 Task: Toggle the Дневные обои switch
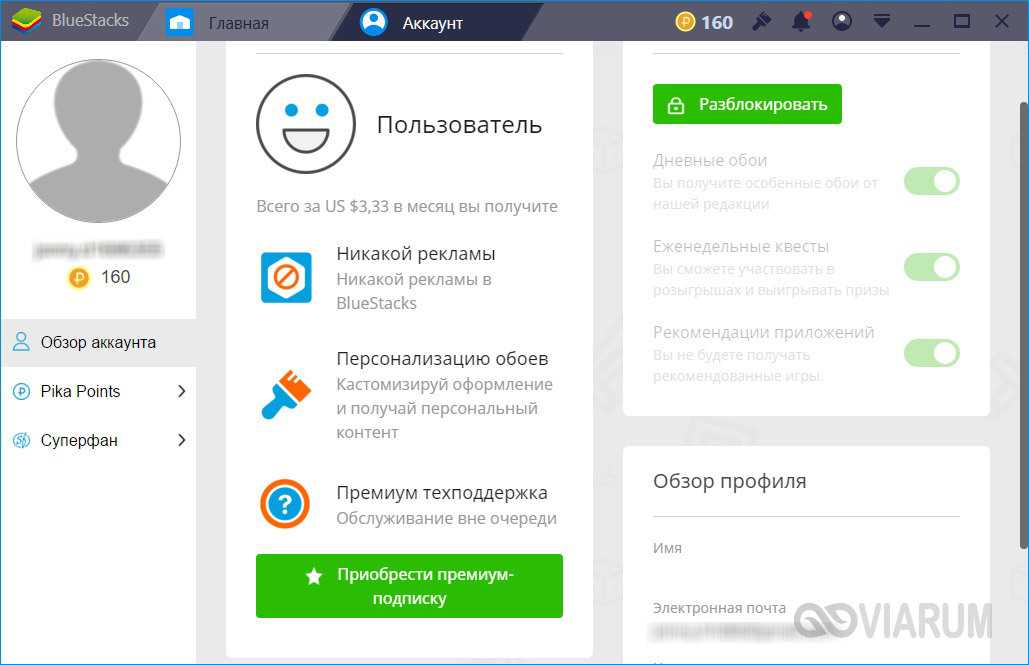pos(932,181)
